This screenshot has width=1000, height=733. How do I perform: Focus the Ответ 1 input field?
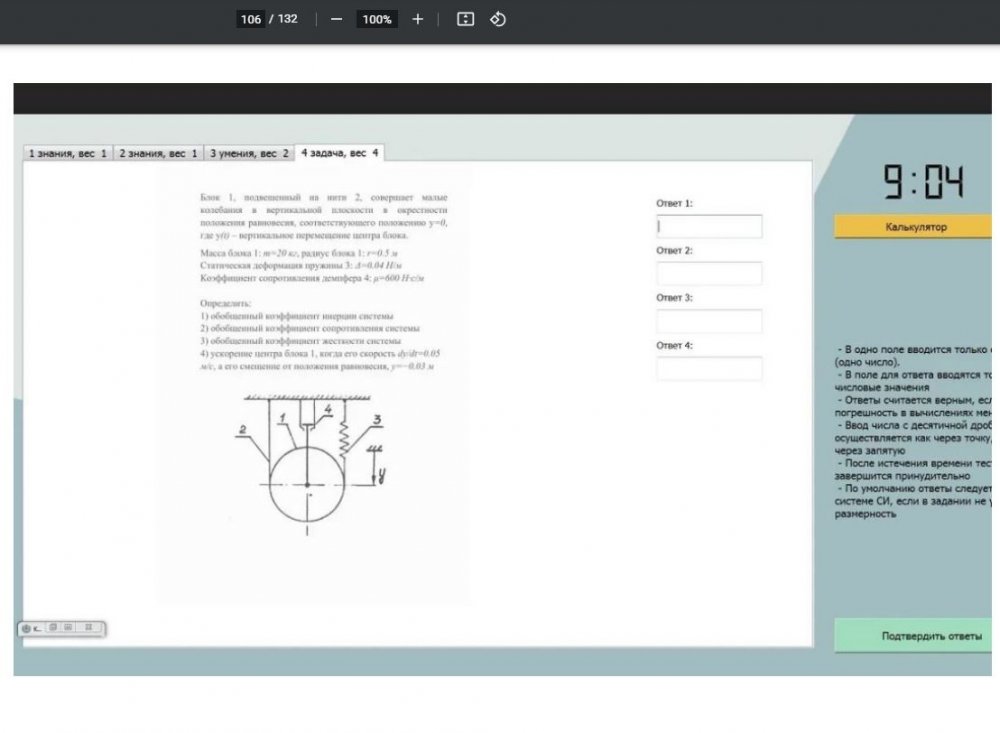(709, 226)
